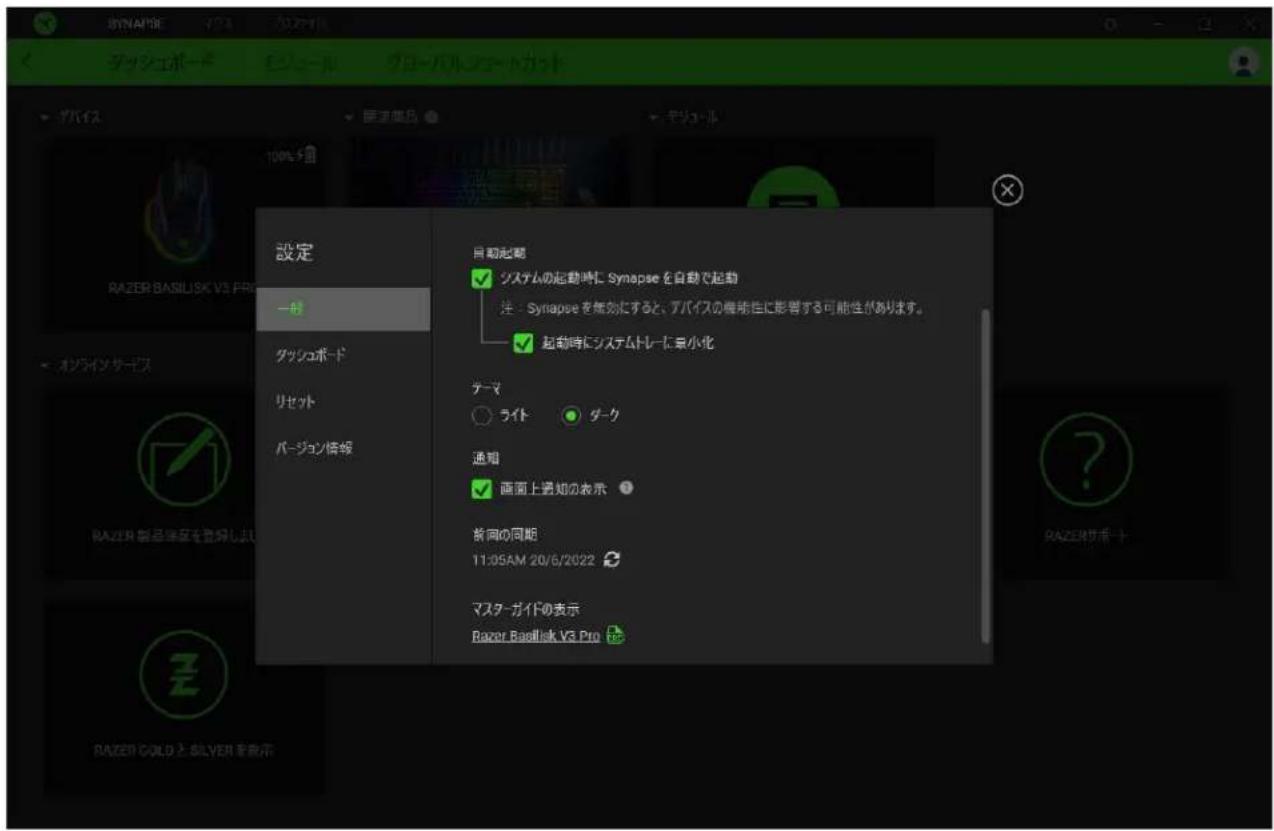
Task: Toggle the on-screen notification checkbox
Action: (x=482, y=489)
